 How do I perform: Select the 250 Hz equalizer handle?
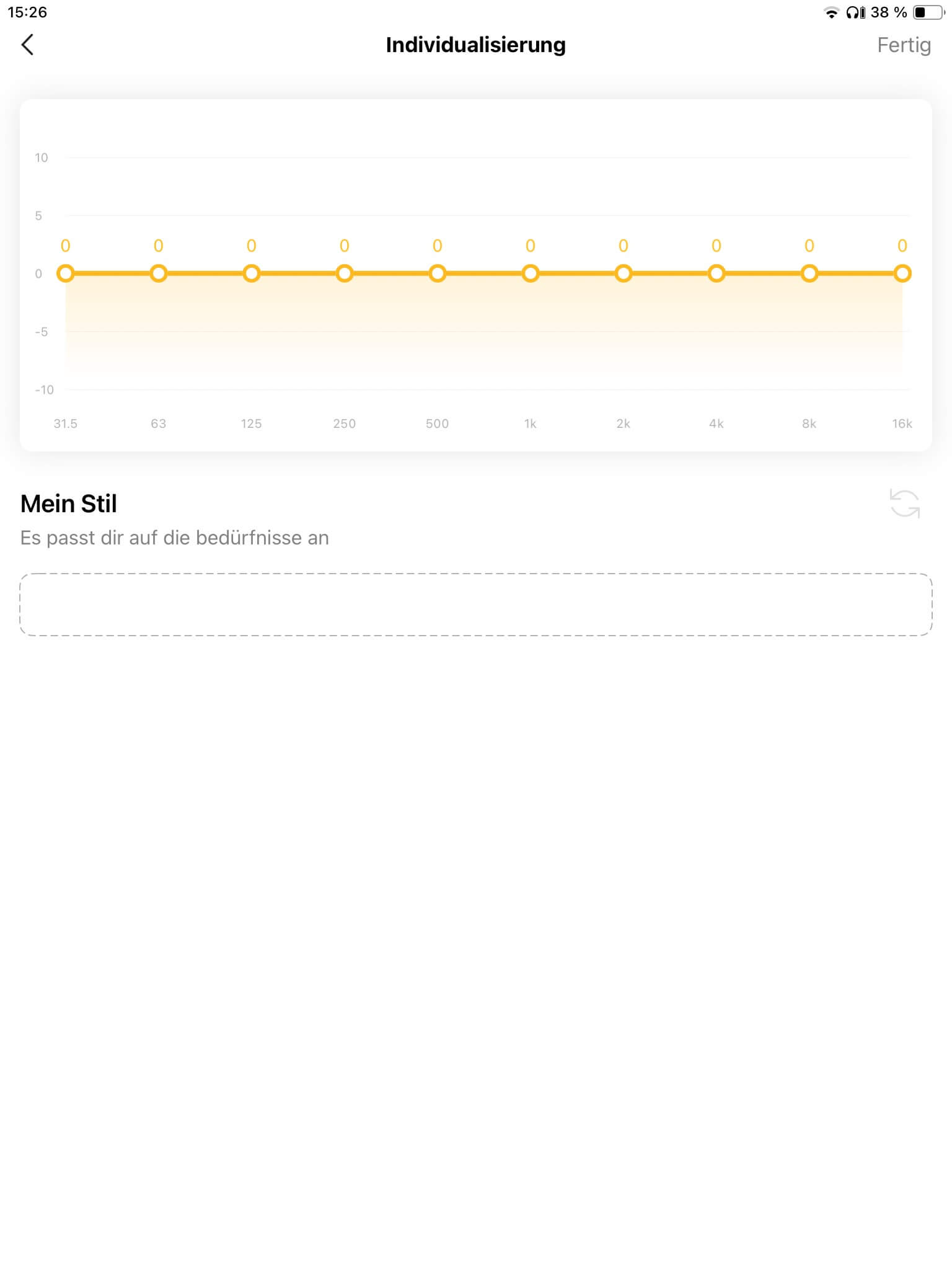point(345,273)
